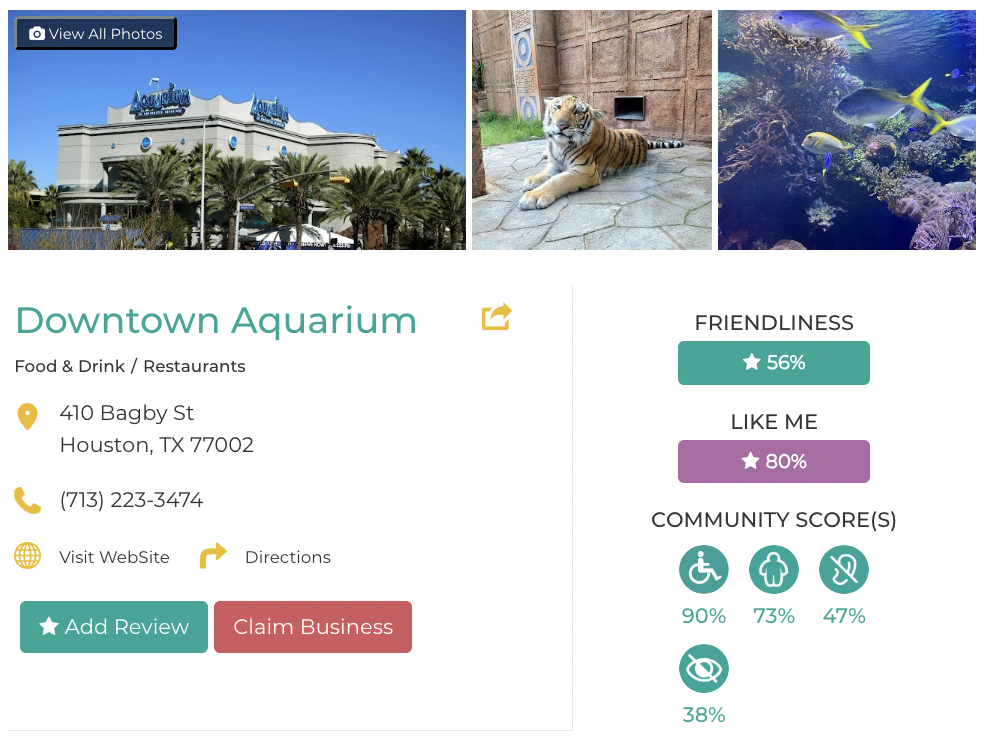This screenshot has height=752, width=988.
Task: Open the Directions link
Action: [288, 557]
